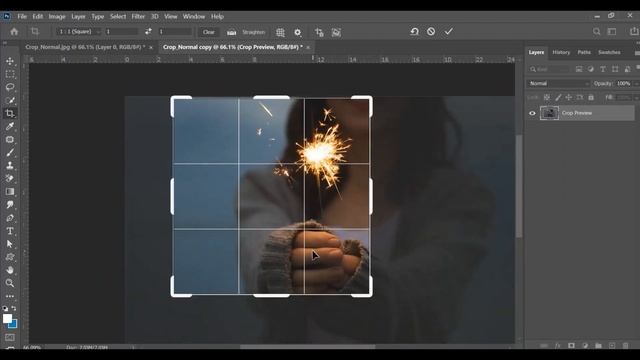Click the foreground color swatch
The image size is (640, 360).
(7, 319)
